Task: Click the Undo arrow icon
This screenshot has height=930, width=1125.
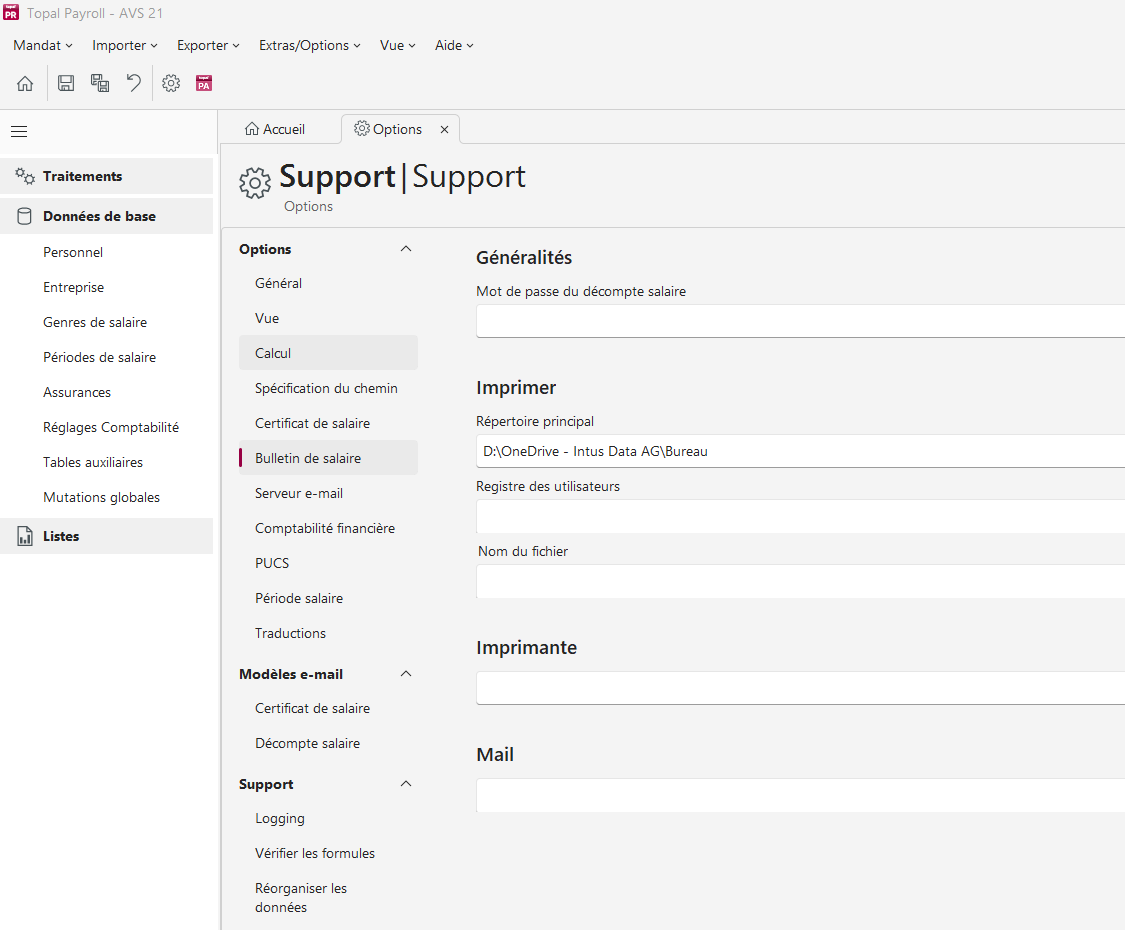Action: pyautogui.click(x=133, y=84)
